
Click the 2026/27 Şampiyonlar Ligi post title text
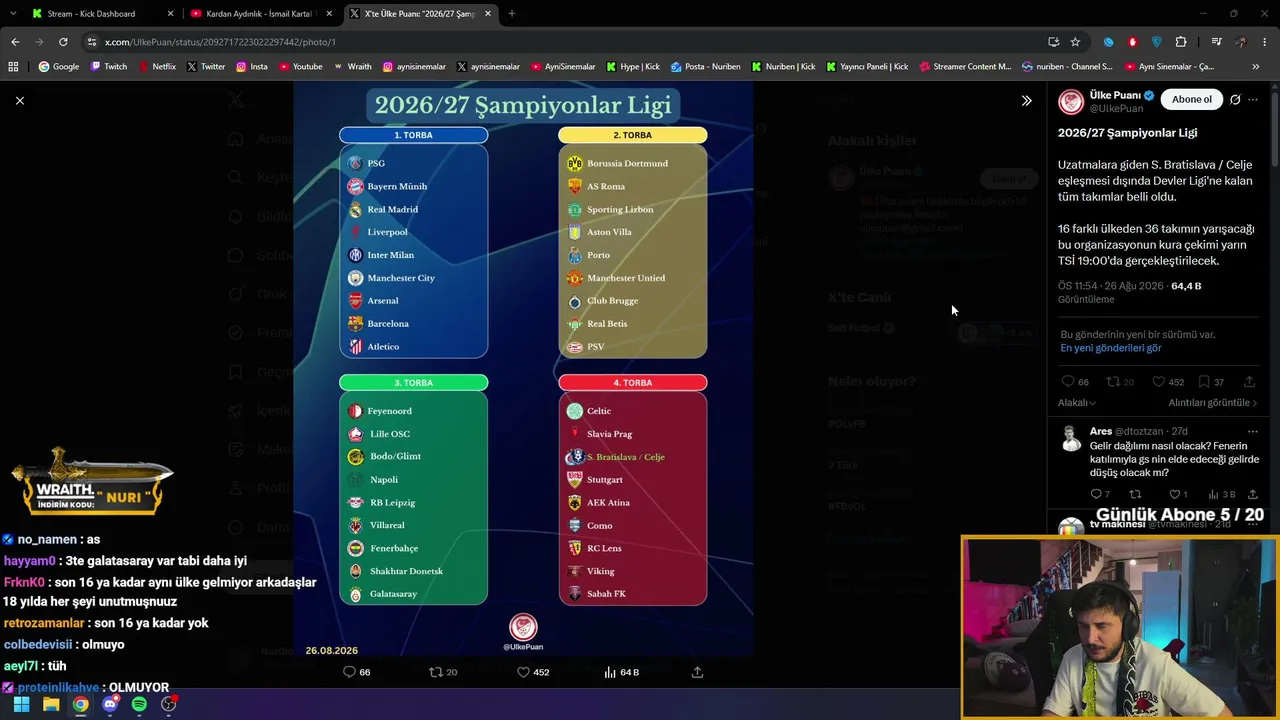(1127, 133)
